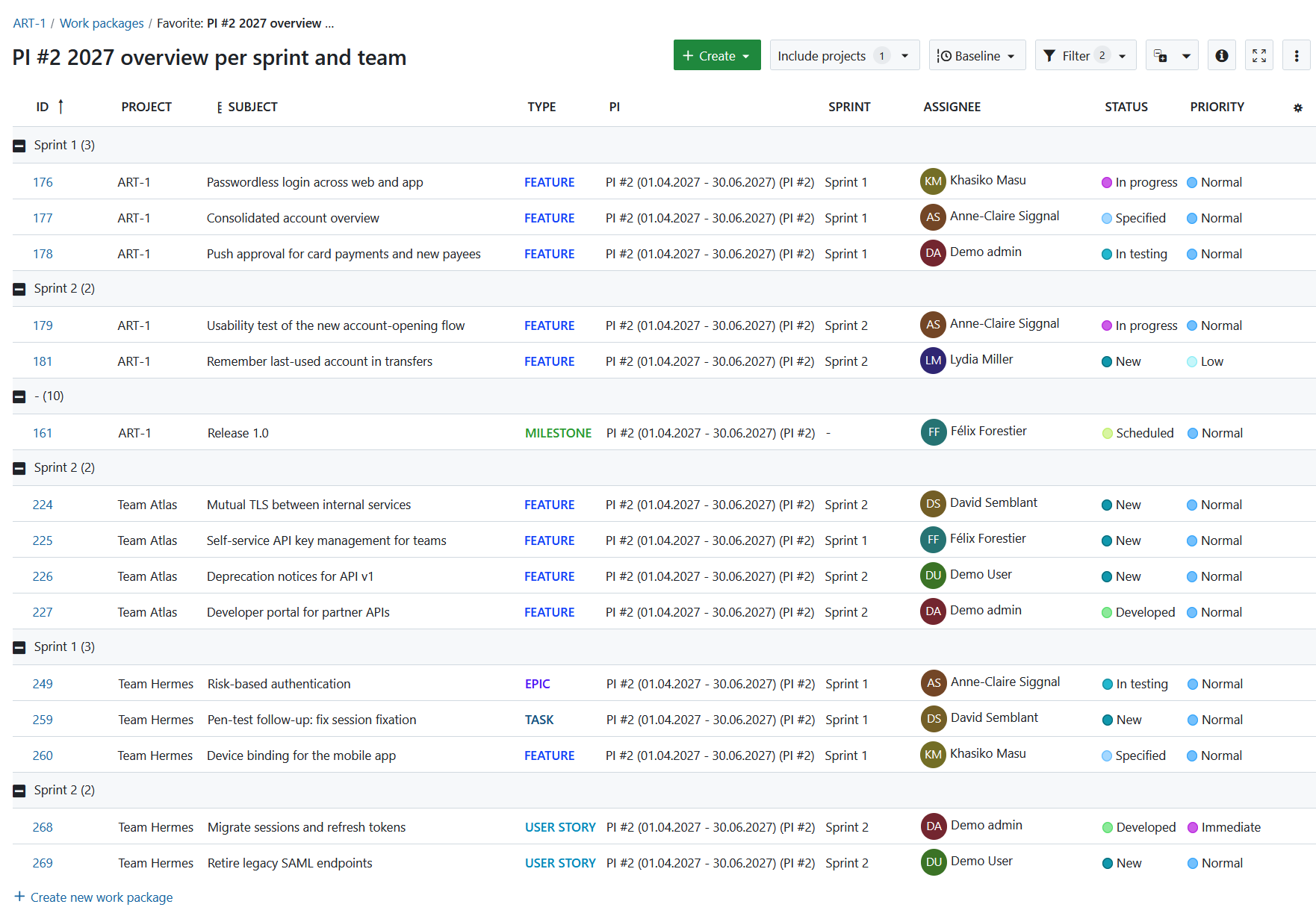Open the Baseline dropdown

[x=977, y=55]
